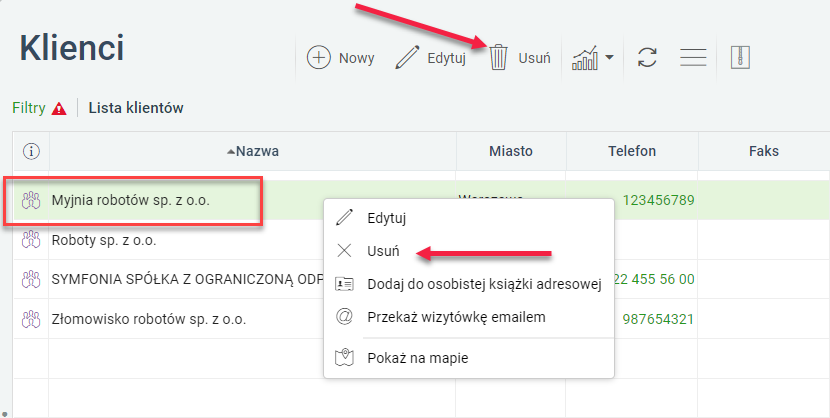The height and width of the screenshot is (418, 830).
Task: Open the Filtry link
Action: (x=29, y=108)
